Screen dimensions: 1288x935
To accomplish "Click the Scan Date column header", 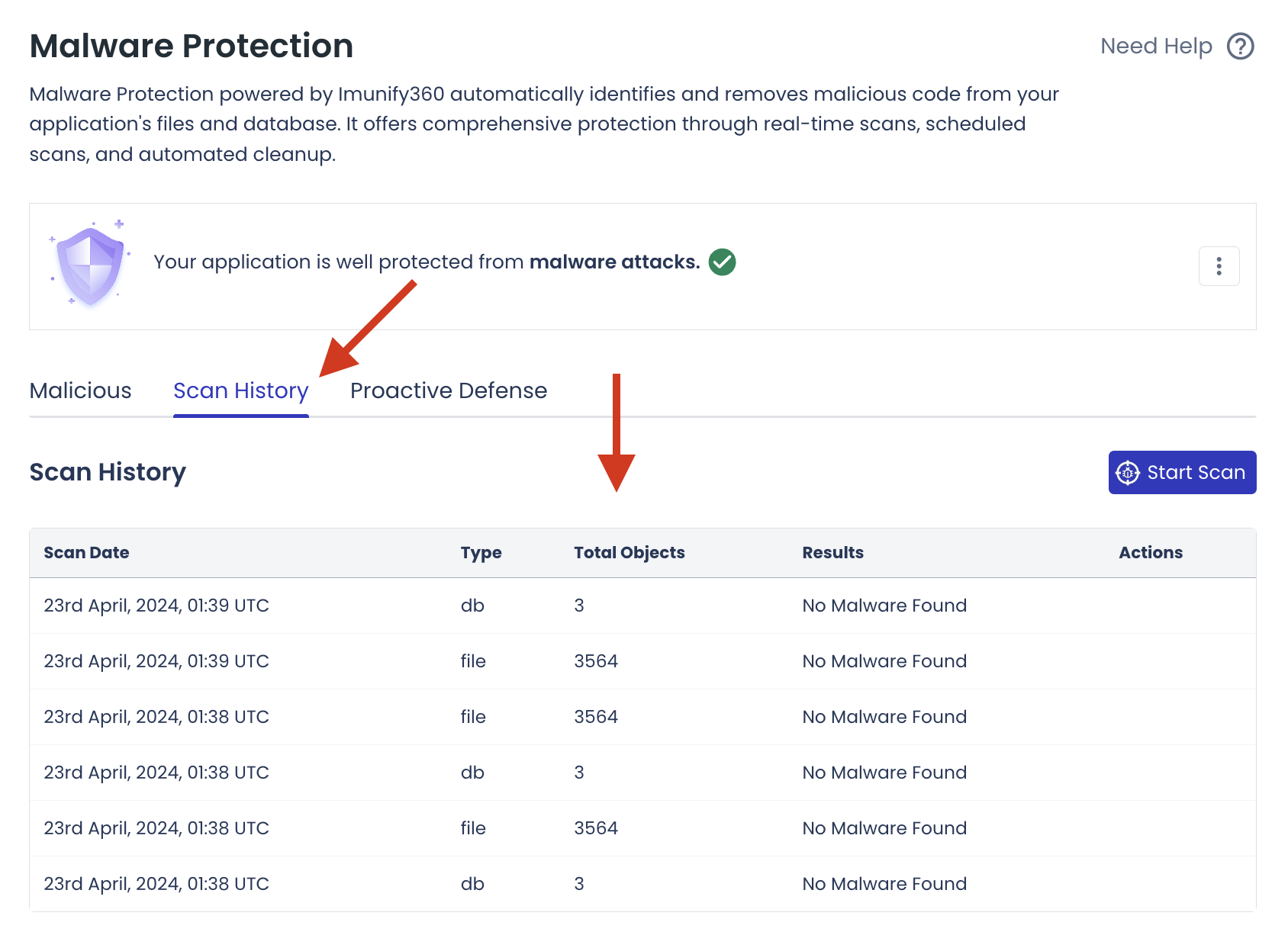I will 86,553.
